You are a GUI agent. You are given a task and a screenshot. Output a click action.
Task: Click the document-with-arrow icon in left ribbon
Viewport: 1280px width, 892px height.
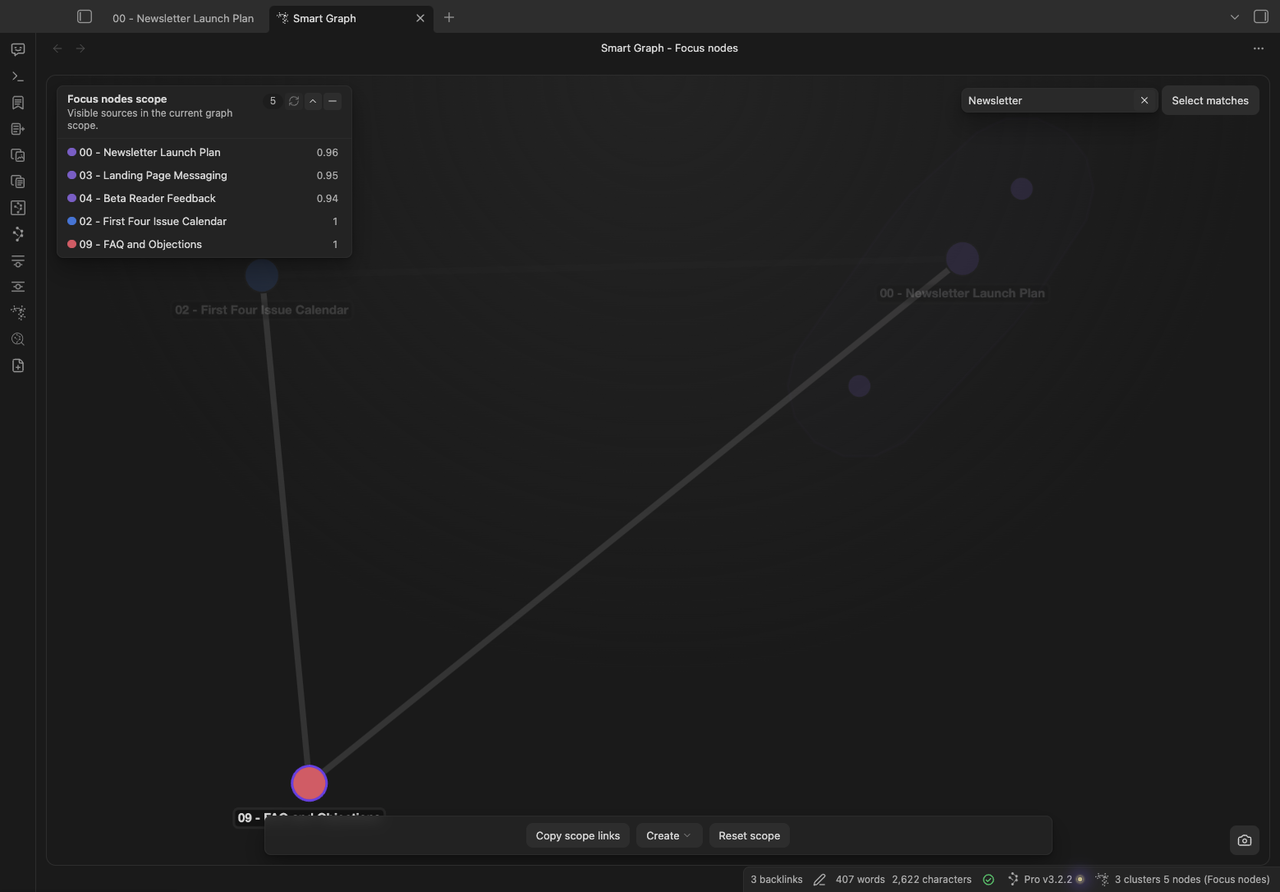pyautogui.click(x=18, y=129)
